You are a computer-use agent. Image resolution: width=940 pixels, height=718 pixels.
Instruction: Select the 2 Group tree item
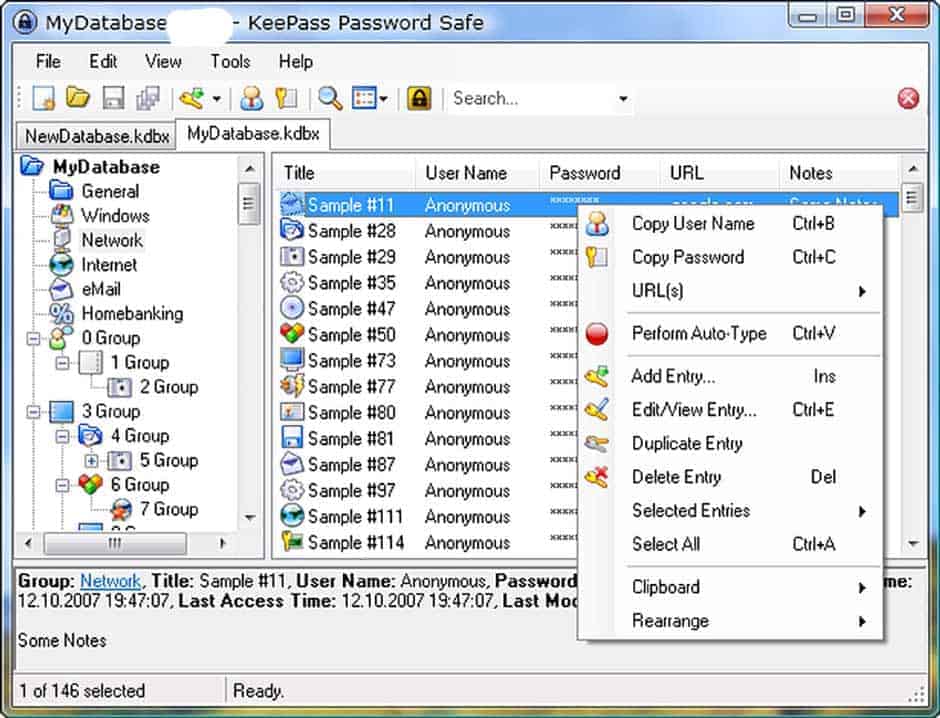point(168,387)
